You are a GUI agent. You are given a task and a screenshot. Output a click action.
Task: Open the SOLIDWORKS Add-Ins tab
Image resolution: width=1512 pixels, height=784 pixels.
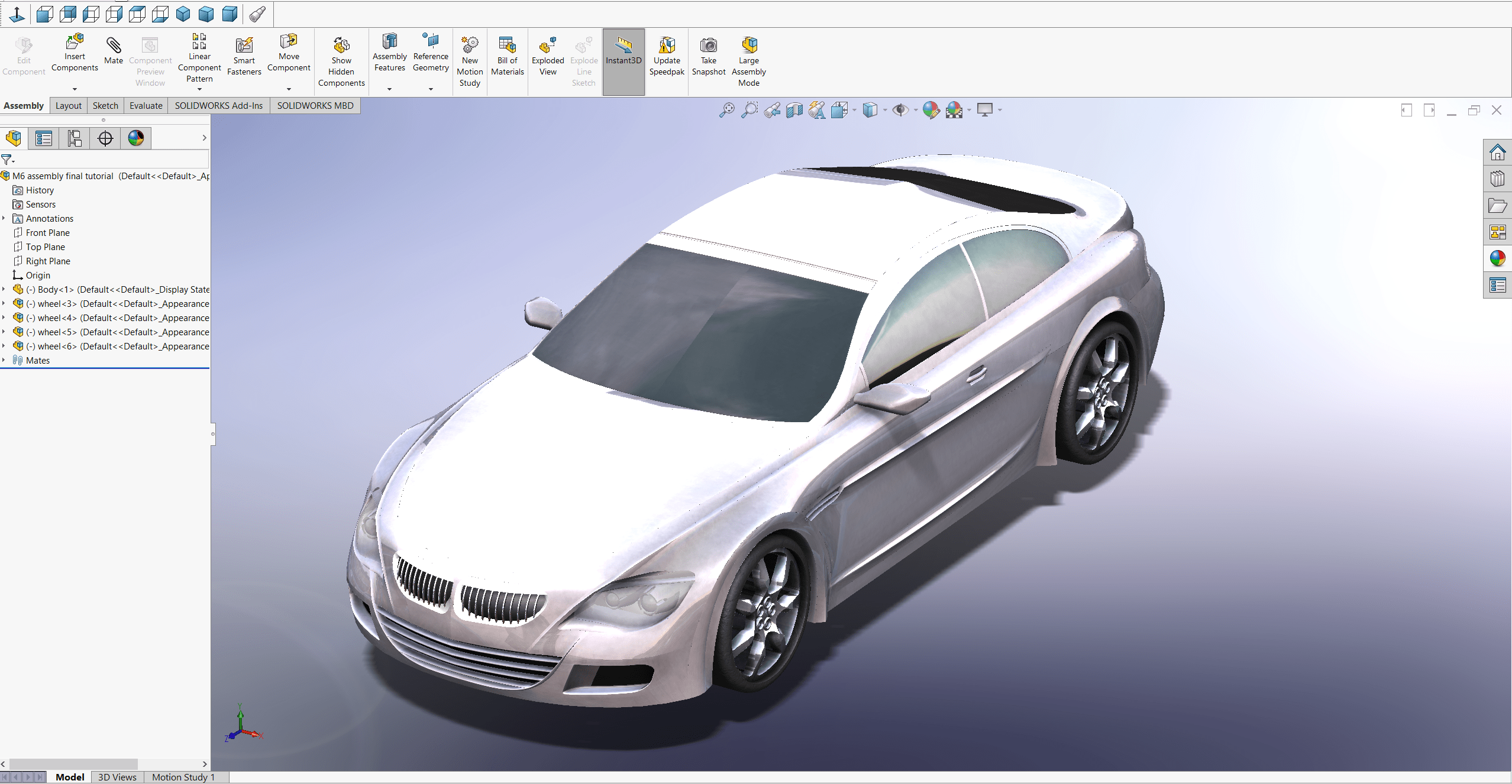(x=218, y=105)
